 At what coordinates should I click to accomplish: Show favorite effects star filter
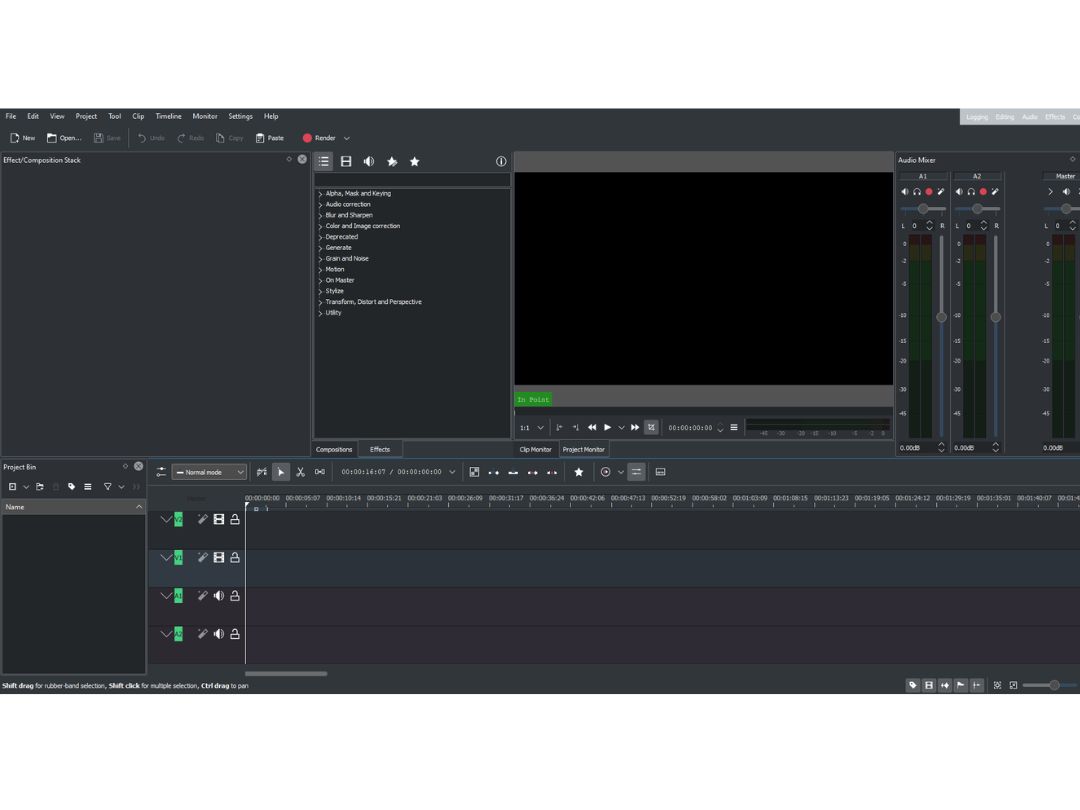tap(415, 161)
